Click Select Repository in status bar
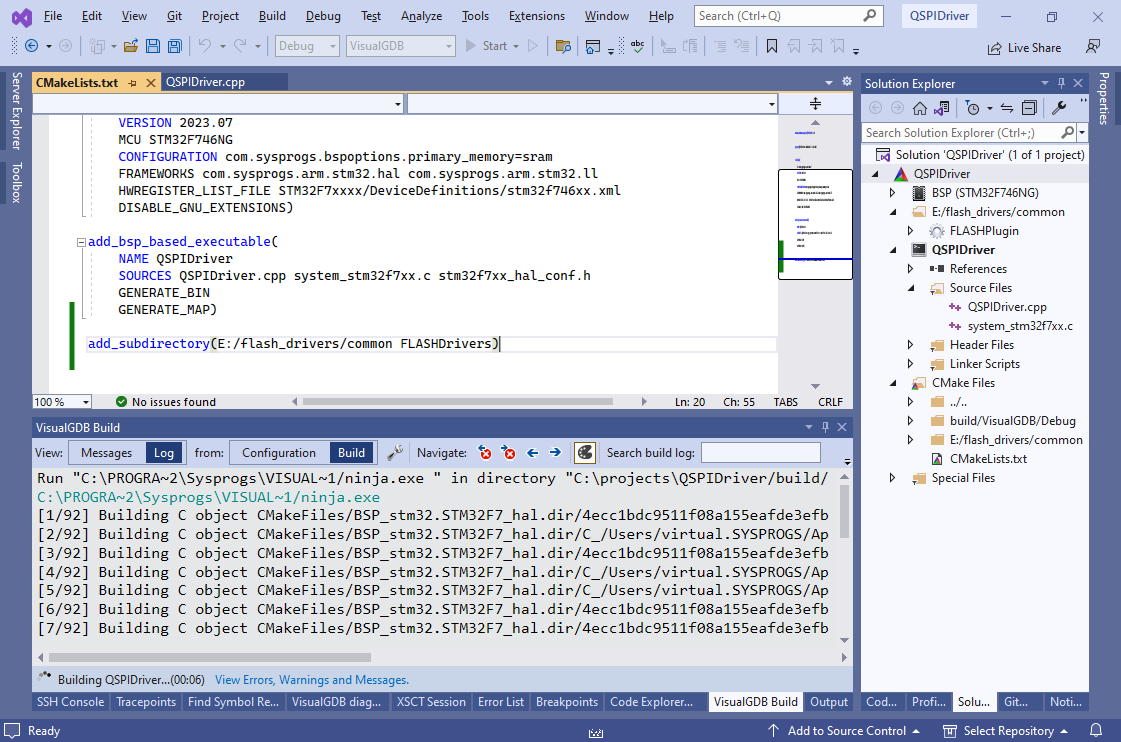Viewport: 1121px width, 742px height. (x=1007, y=731)
